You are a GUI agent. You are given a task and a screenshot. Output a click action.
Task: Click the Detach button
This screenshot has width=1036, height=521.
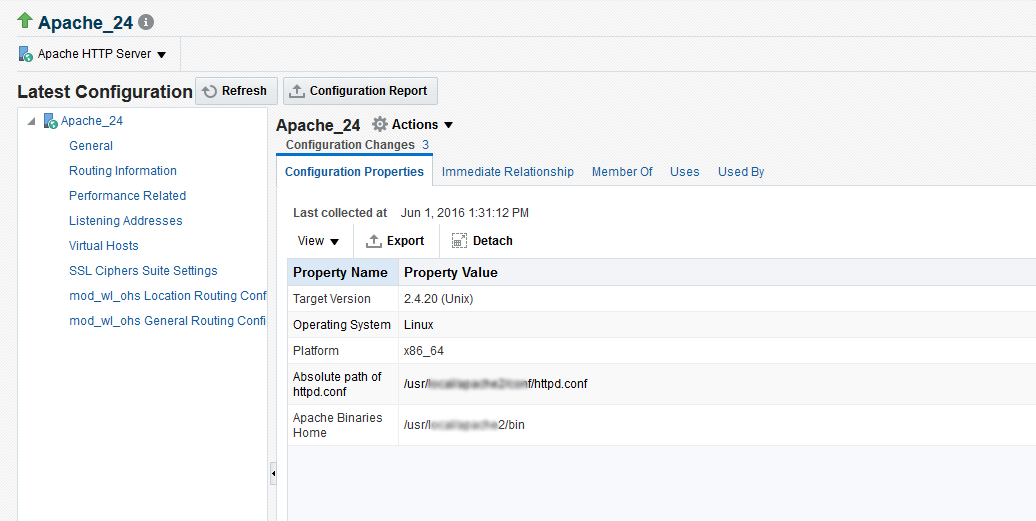pos(482,242)
